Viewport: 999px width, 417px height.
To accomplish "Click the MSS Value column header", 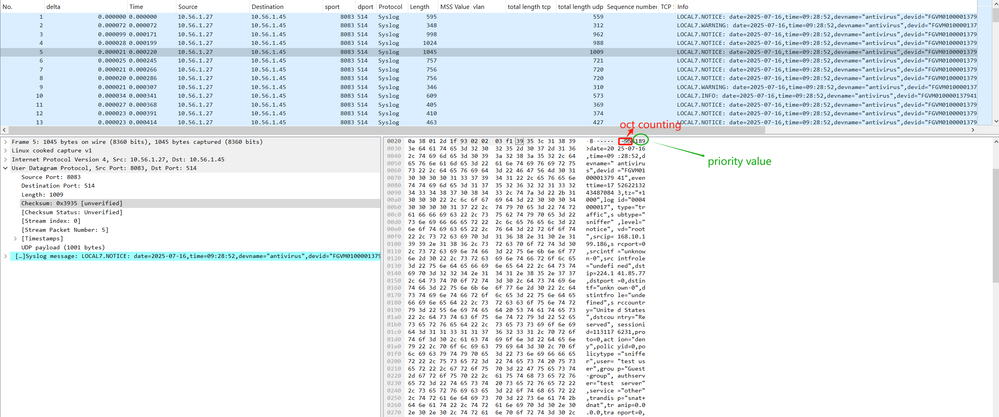I will [x=455, y=6].
